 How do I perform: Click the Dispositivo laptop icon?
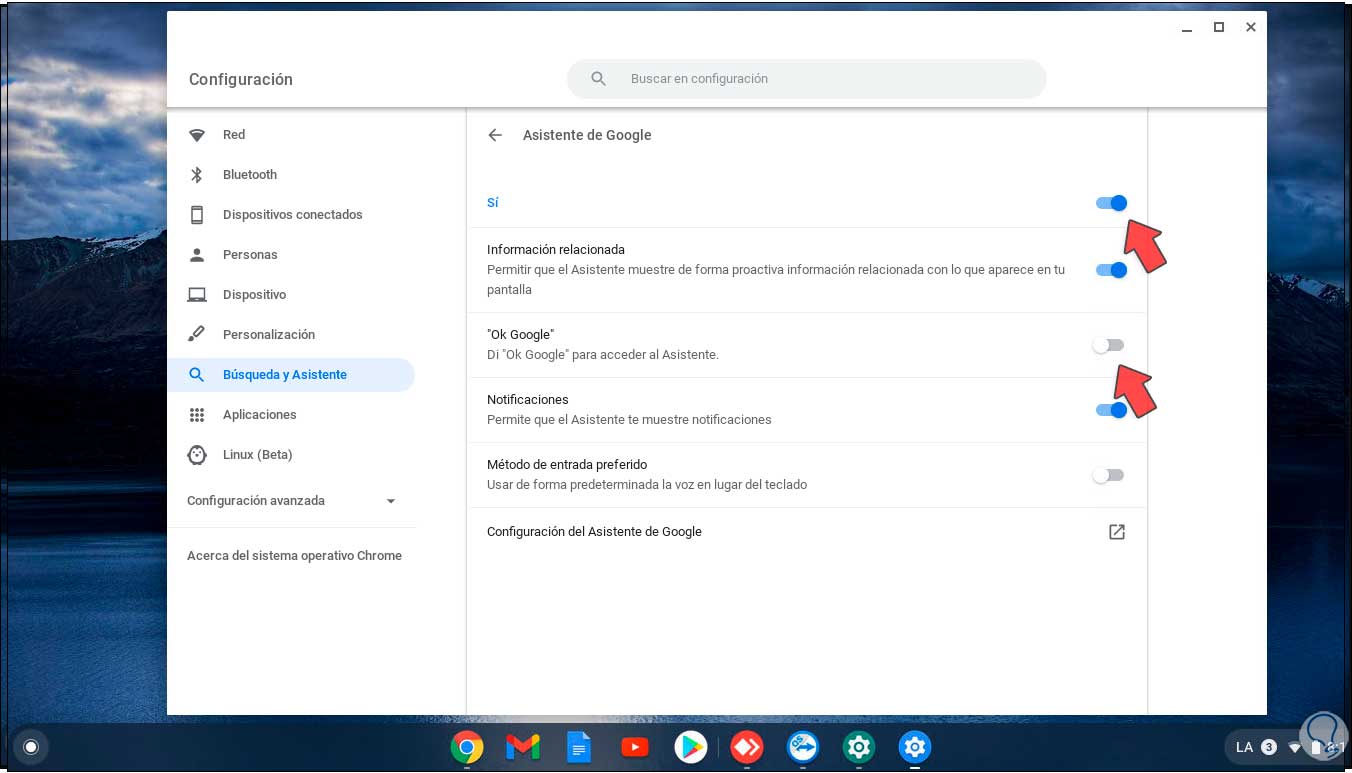coord(197,295)
